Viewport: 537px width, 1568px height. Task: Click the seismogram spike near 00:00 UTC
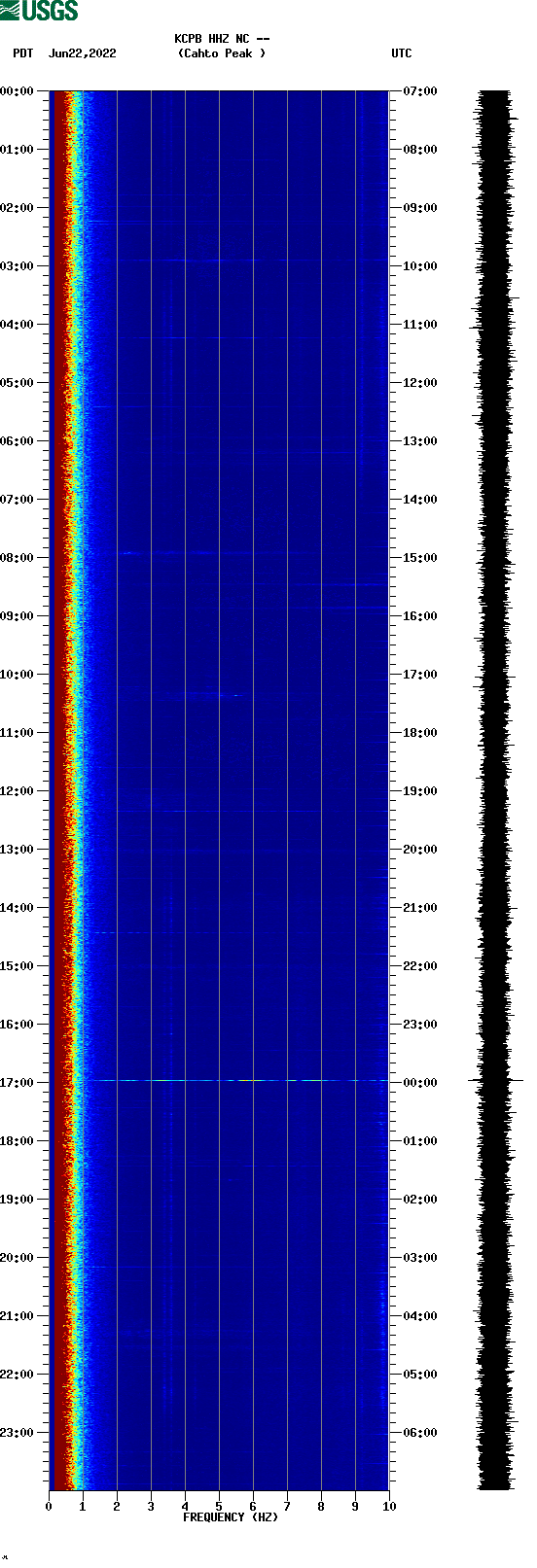(496, 1080)
